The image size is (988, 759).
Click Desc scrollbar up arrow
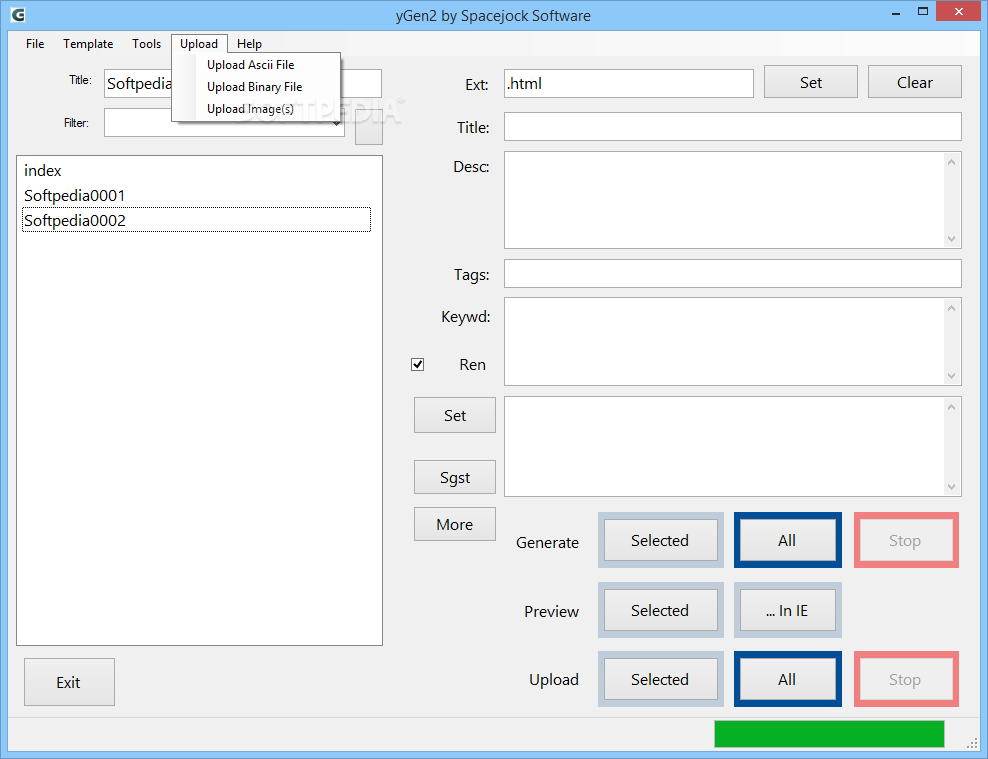(x=951, y=162)
